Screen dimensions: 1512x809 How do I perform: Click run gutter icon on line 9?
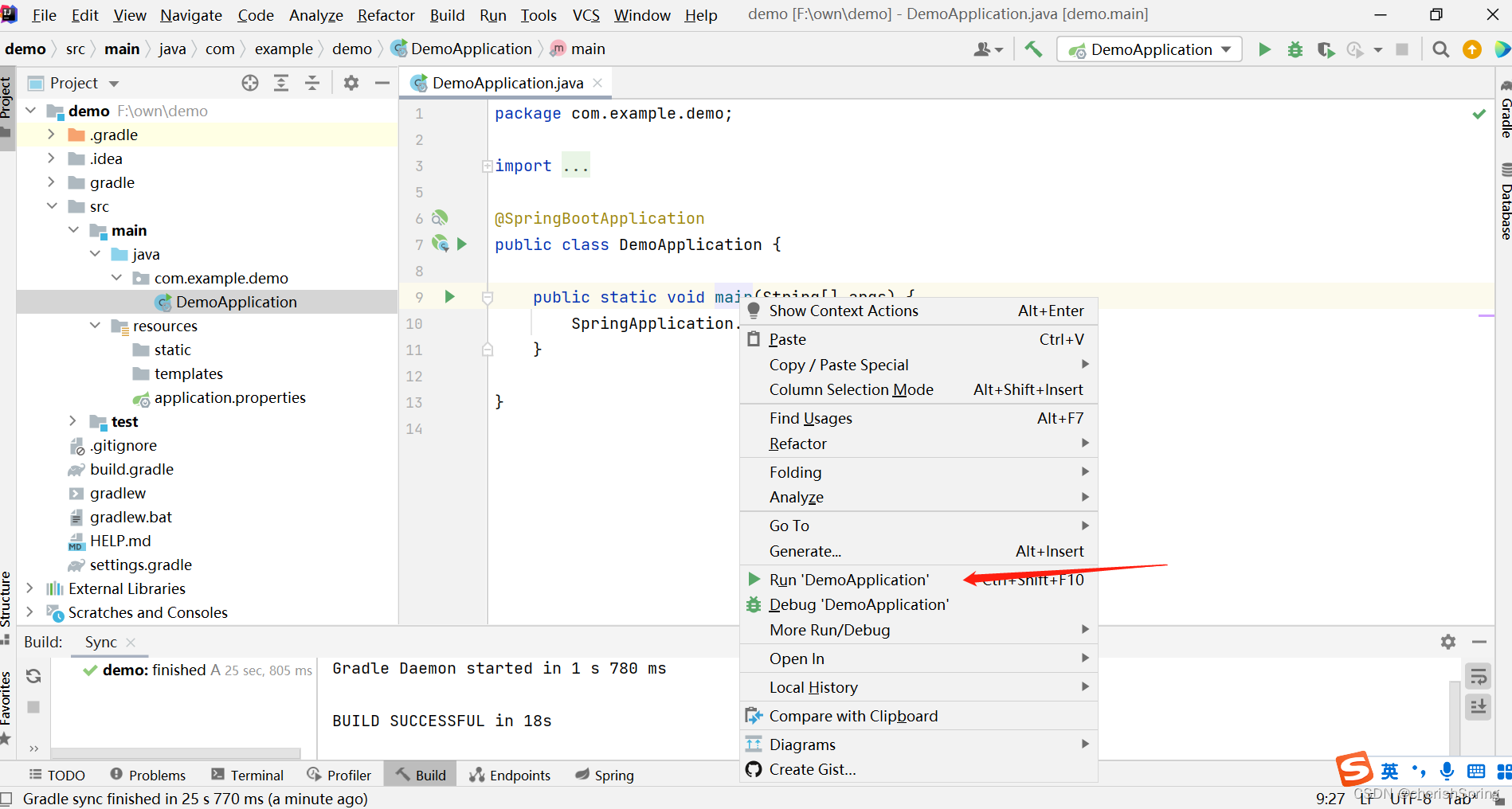(x=449, y=297)
